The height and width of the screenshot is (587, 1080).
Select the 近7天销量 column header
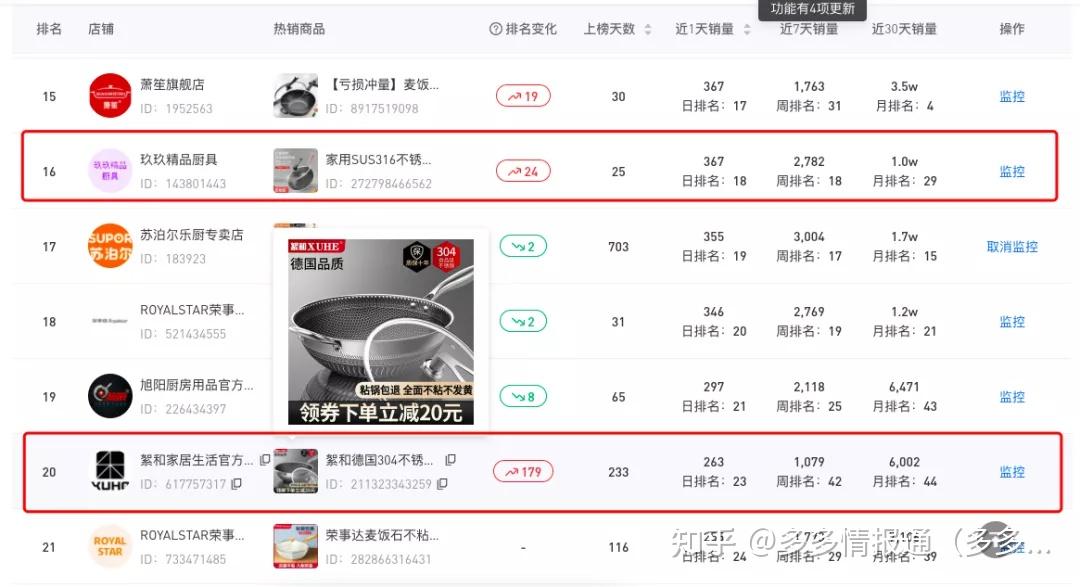pos(809,29)
